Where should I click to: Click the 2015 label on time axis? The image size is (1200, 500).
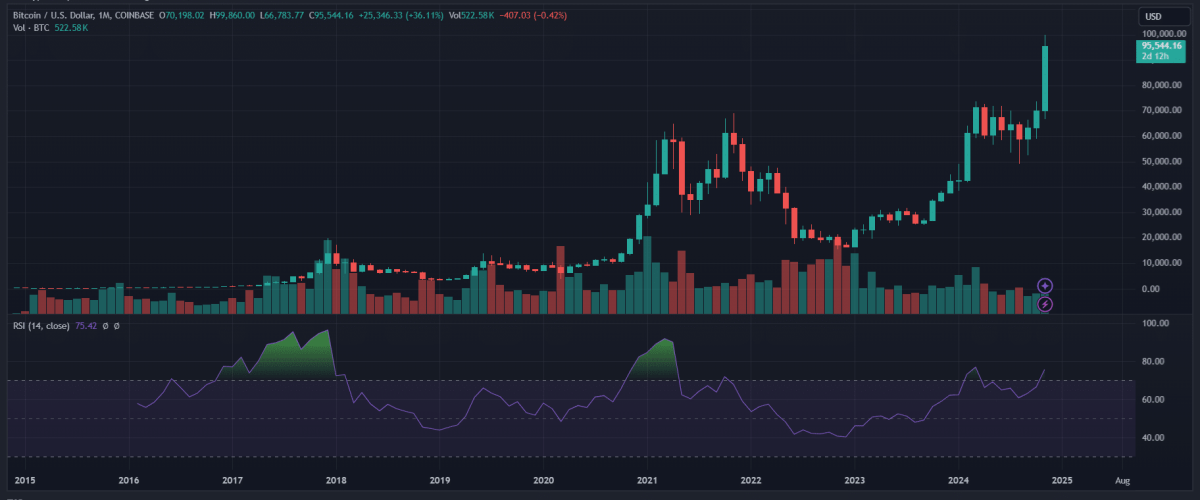(25, 481)
